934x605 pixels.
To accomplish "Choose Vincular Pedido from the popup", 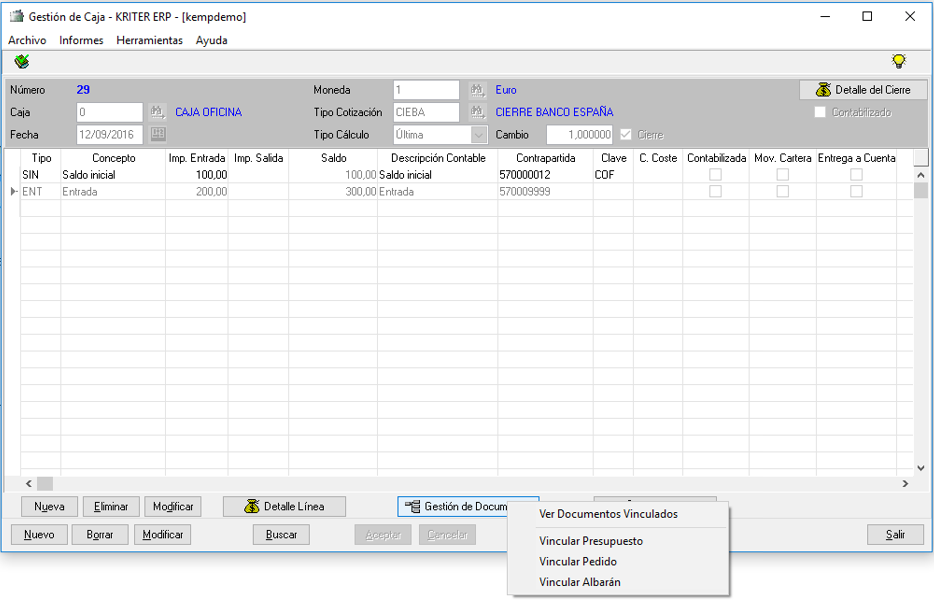I will click(618, 562).
